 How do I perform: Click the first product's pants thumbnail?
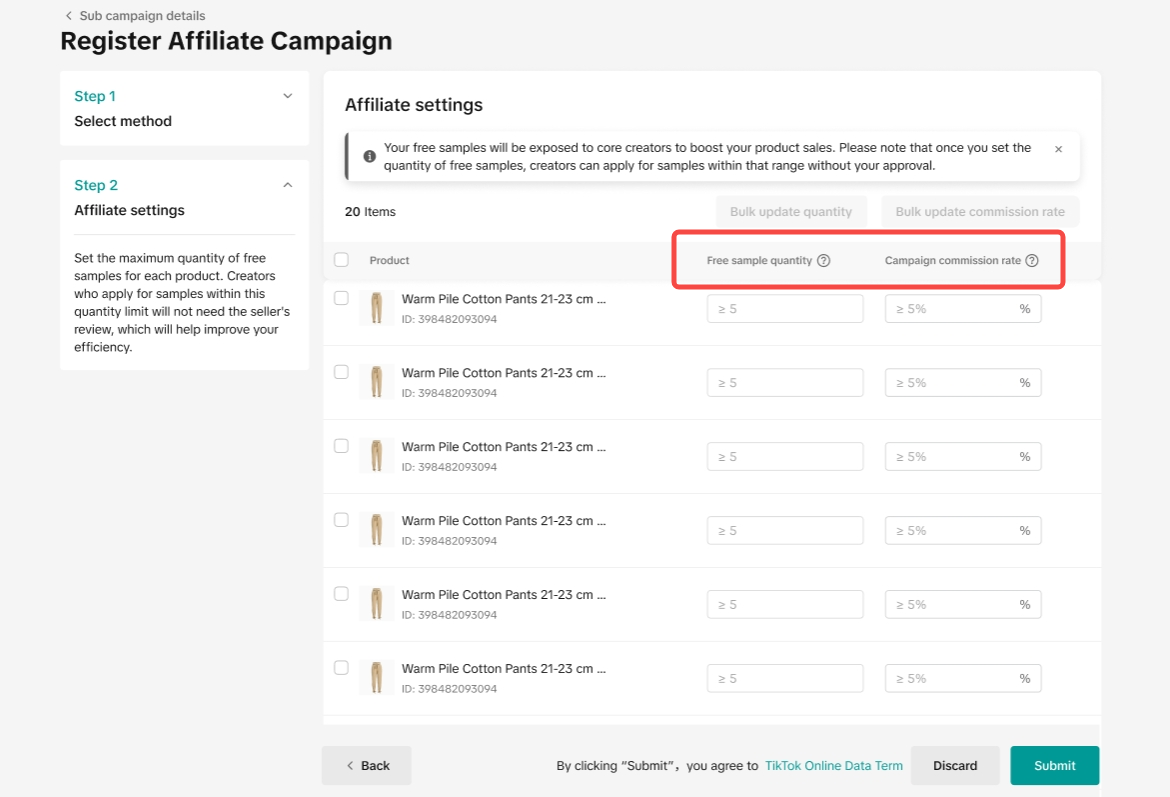[x=376, y=308]
